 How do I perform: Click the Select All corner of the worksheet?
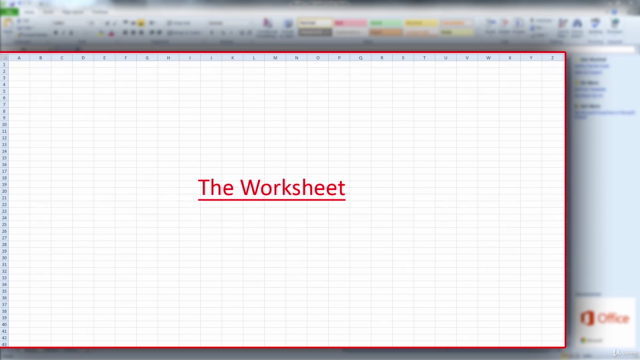tap(4, 58)
